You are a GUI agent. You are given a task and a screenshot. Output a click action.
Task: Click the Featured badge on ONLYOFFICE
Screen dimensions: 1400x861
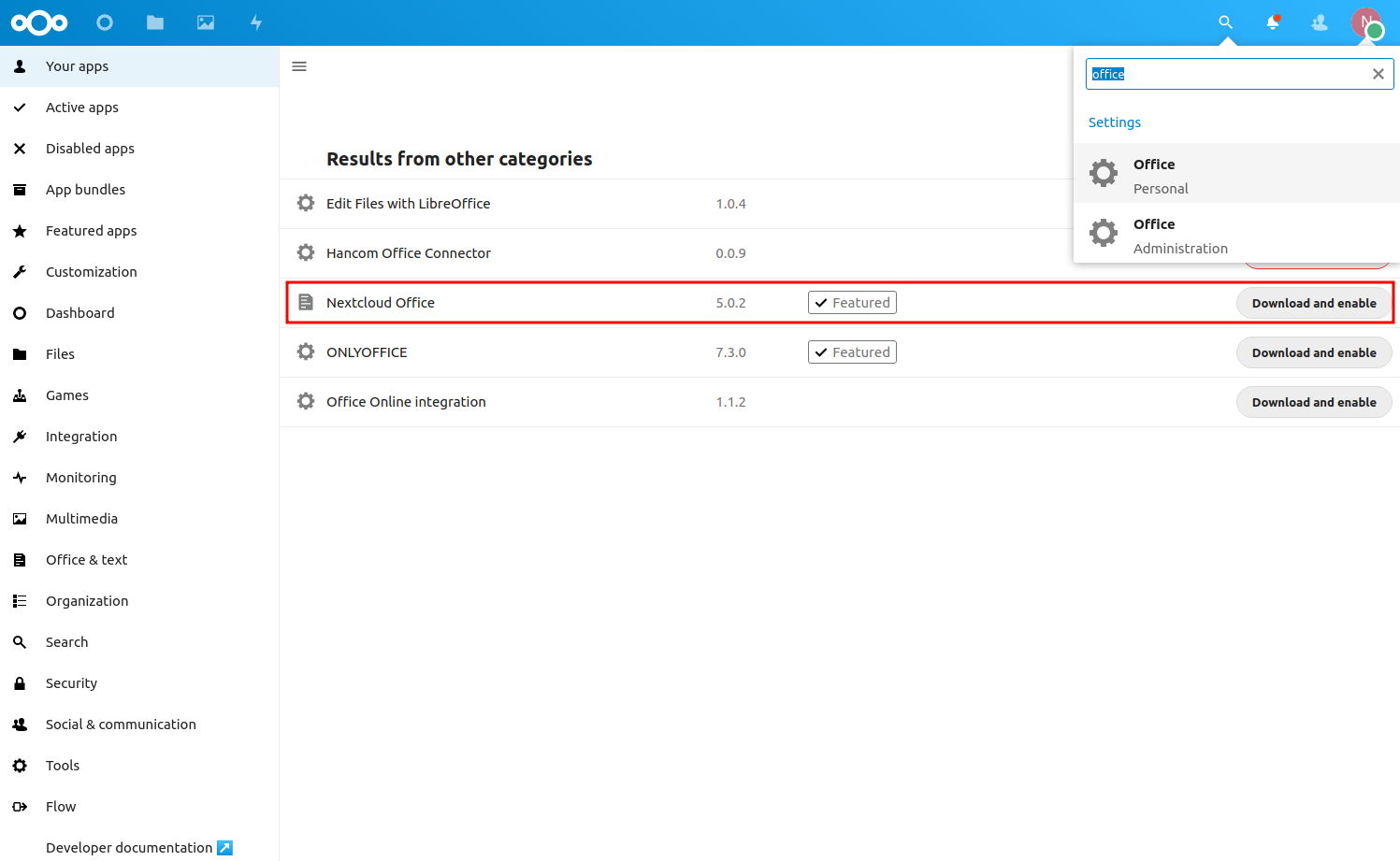[x=852, y=352]
